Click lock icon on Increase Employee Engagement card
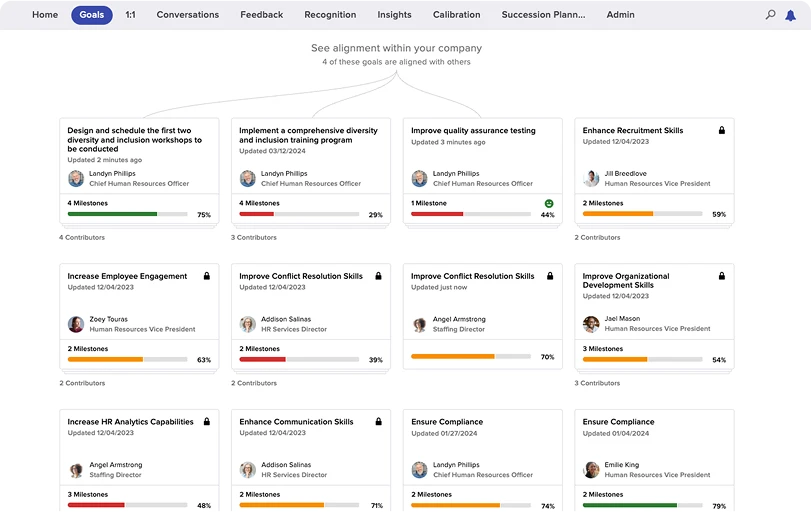Image resolution: width=811 pixels, height=512 pixels. [x=206, y=276]
